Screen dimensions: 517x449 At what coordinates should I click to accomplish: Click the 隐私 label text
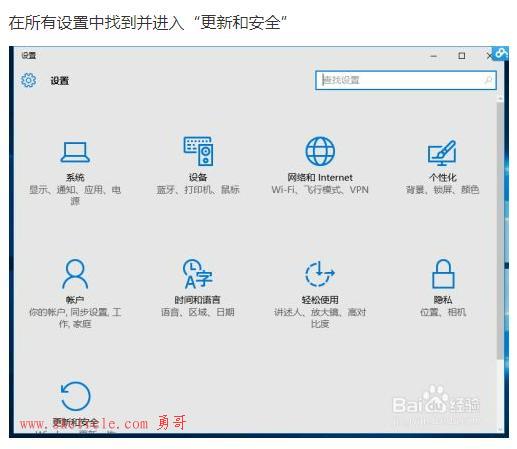pyautogui.click(x=443, y=300)
